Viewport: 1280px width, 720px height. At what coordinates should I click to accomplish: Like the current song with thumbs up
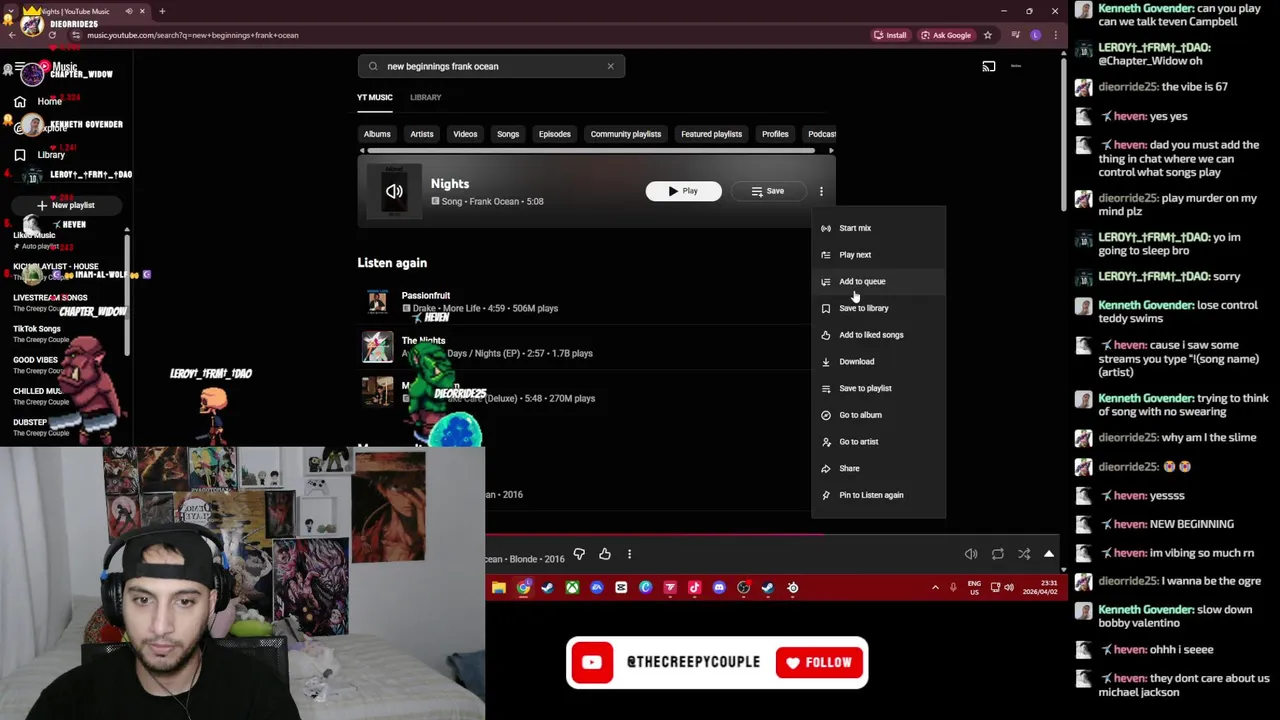pyautogui.click(x=605, y=554)
